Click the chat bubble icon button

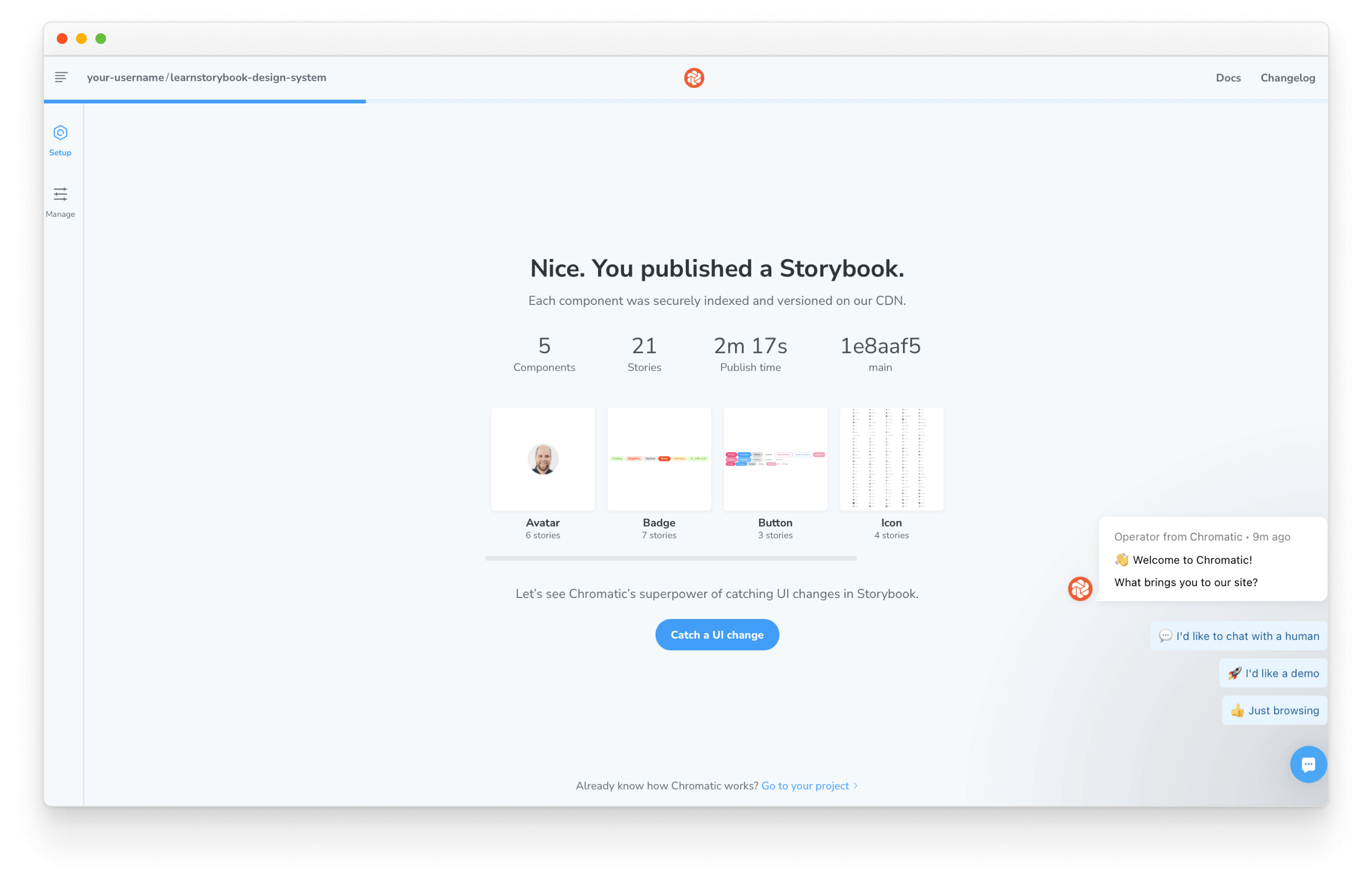click(1307, 764)
